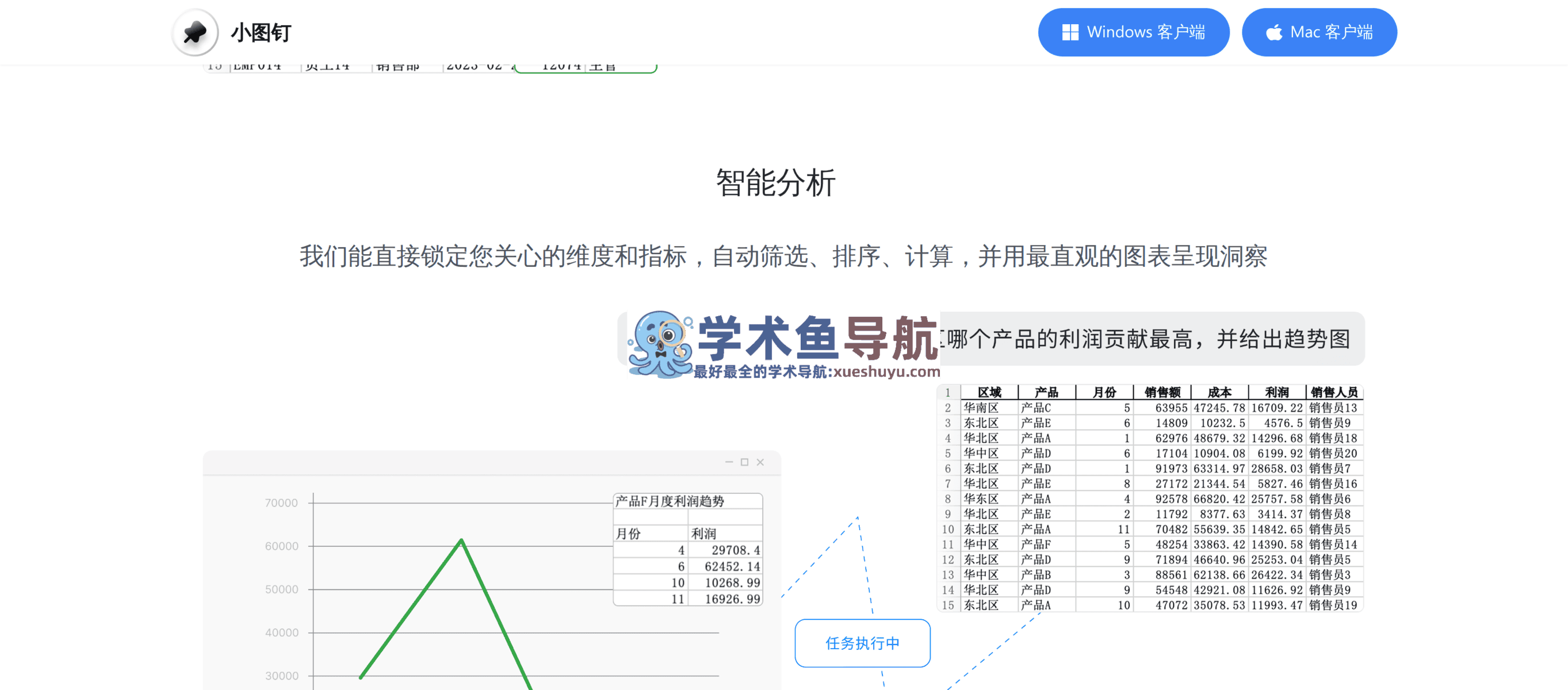The width and height of the screenshot is (1568, 690).
Task: Click the Apple logo icon in button
Action: pyautogui.click(x=1273, y=32)
